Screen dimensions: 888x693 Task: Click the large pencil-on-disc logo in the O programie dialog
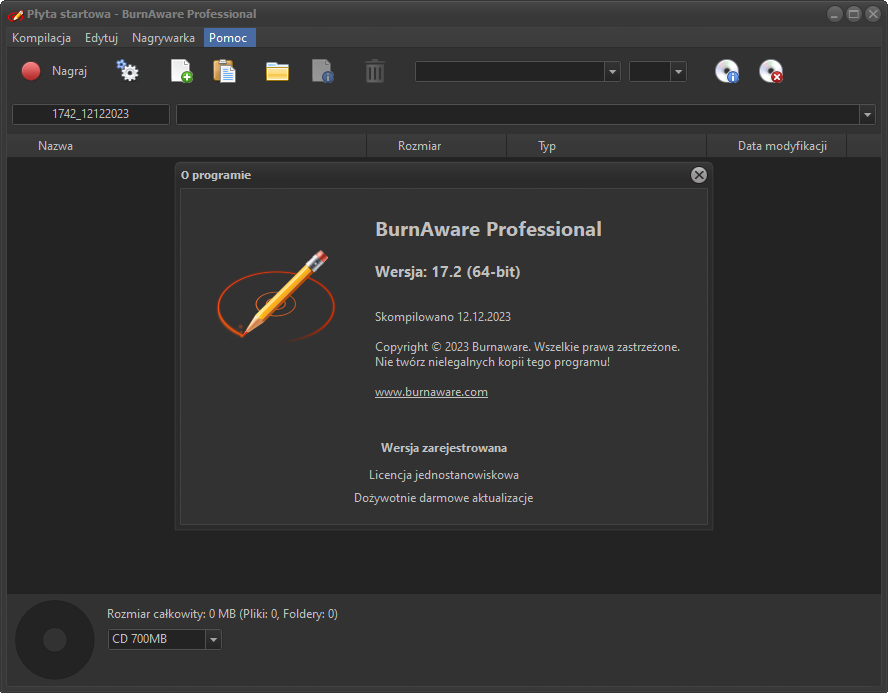click(276, 296)
